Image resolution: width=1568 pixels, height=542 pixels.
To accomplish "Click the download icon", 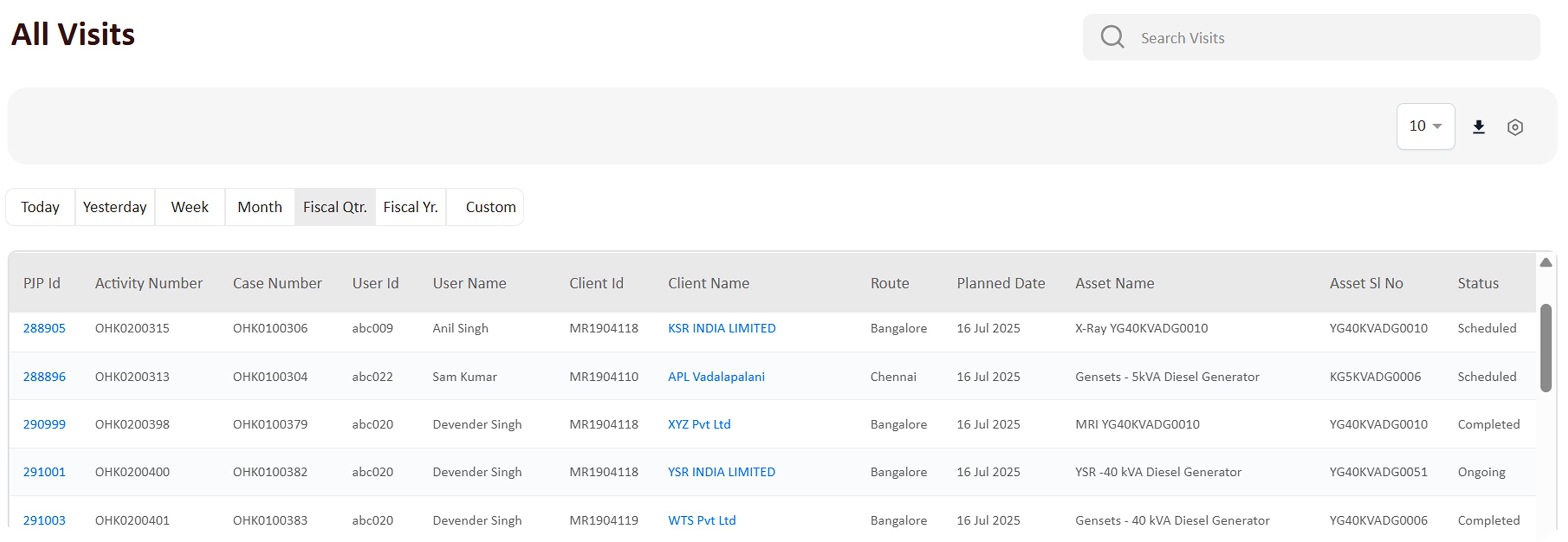I will (1478, 127).
